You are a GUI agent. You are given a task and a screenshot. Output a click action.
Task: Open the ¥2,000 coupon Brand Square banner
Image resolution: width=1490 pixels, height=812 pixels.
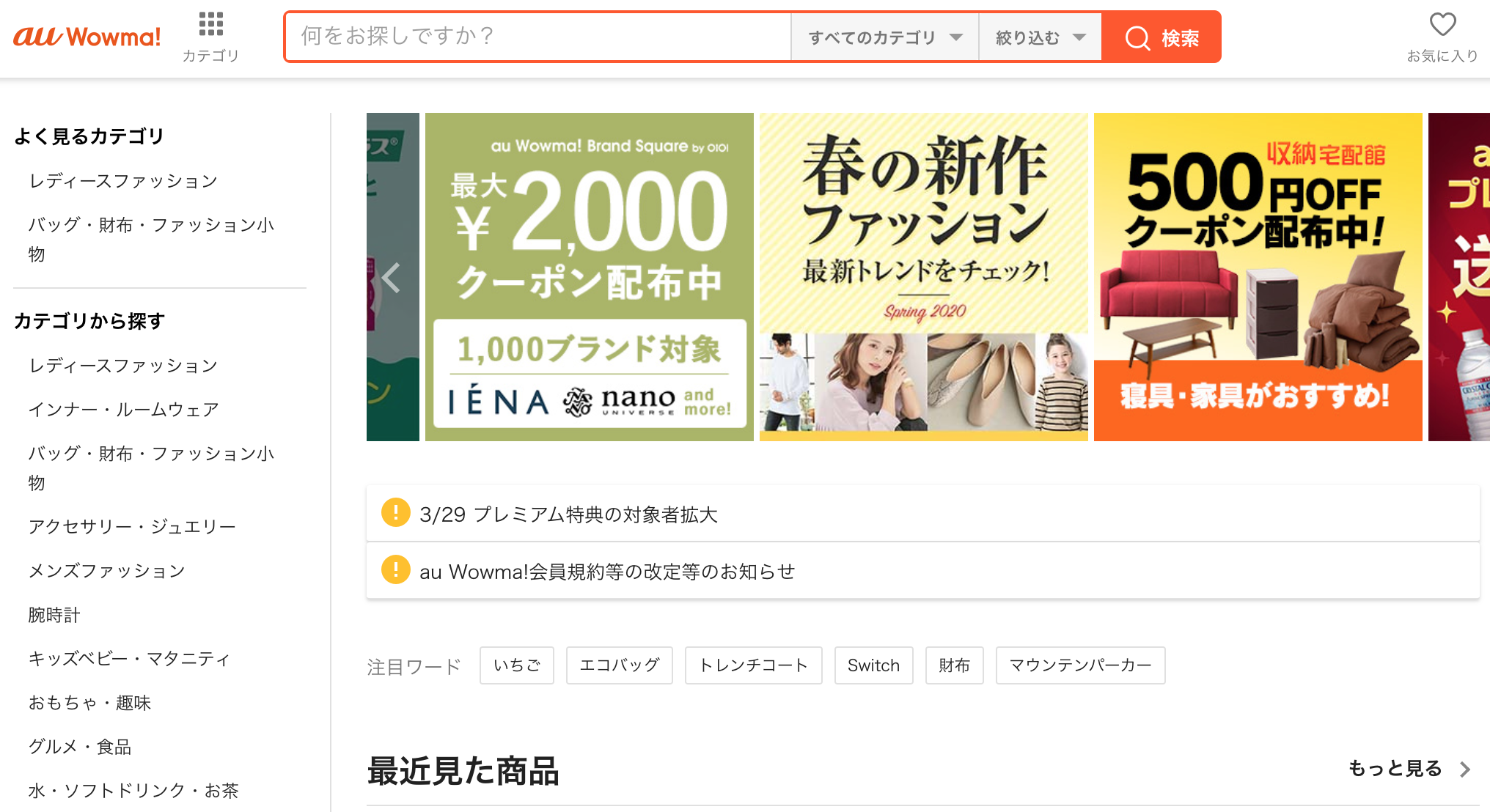point(590,277)
